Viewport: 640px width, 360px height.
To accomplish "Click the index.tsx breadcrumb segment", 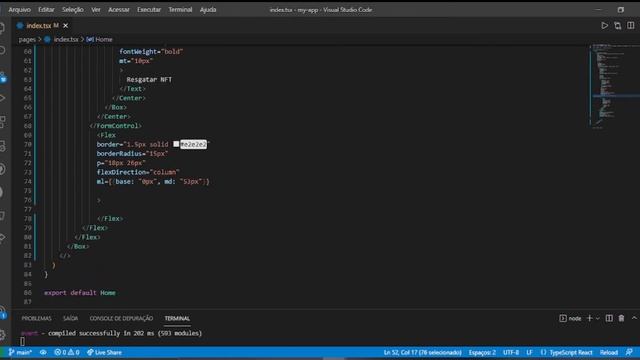I will point(66,40).
